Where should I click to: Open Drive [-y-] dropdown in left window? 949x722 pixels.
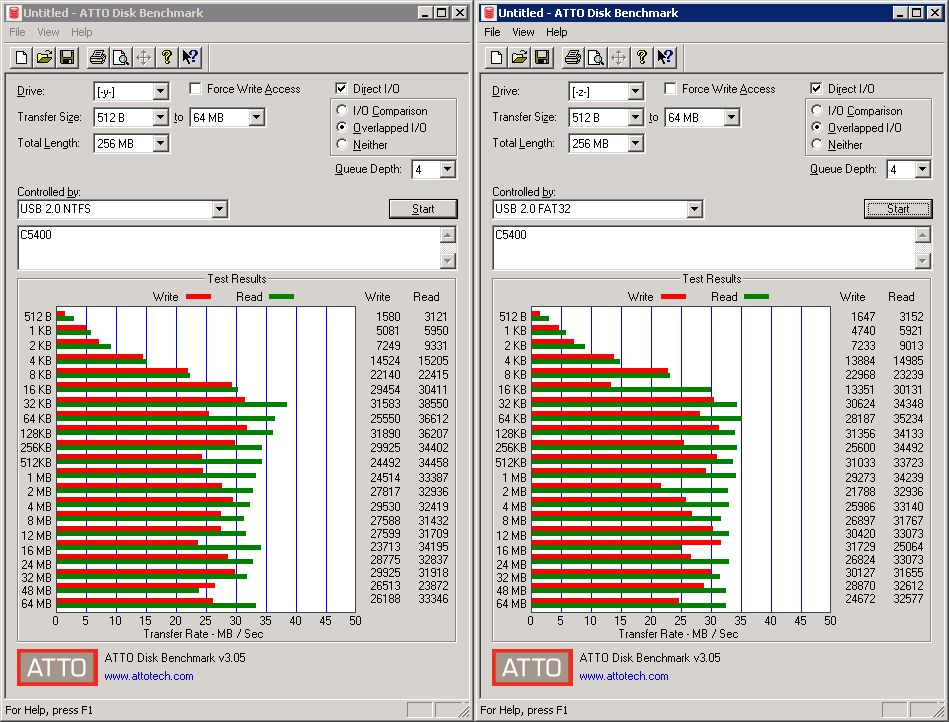coord(160,91)
